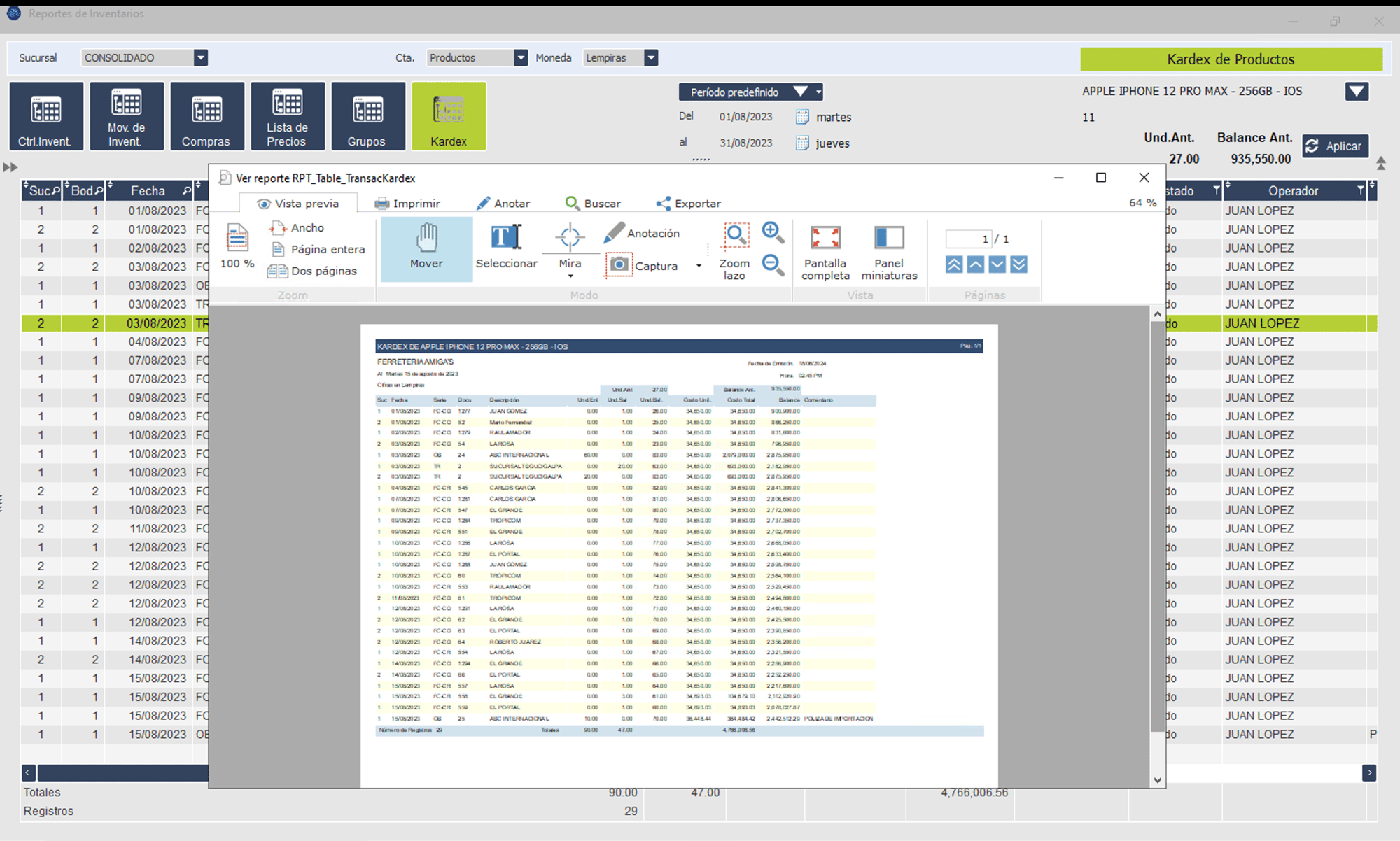Go to last page arrow
Image resolution: width=1400 pixels, height=841 pixels.
point(1019,264)
